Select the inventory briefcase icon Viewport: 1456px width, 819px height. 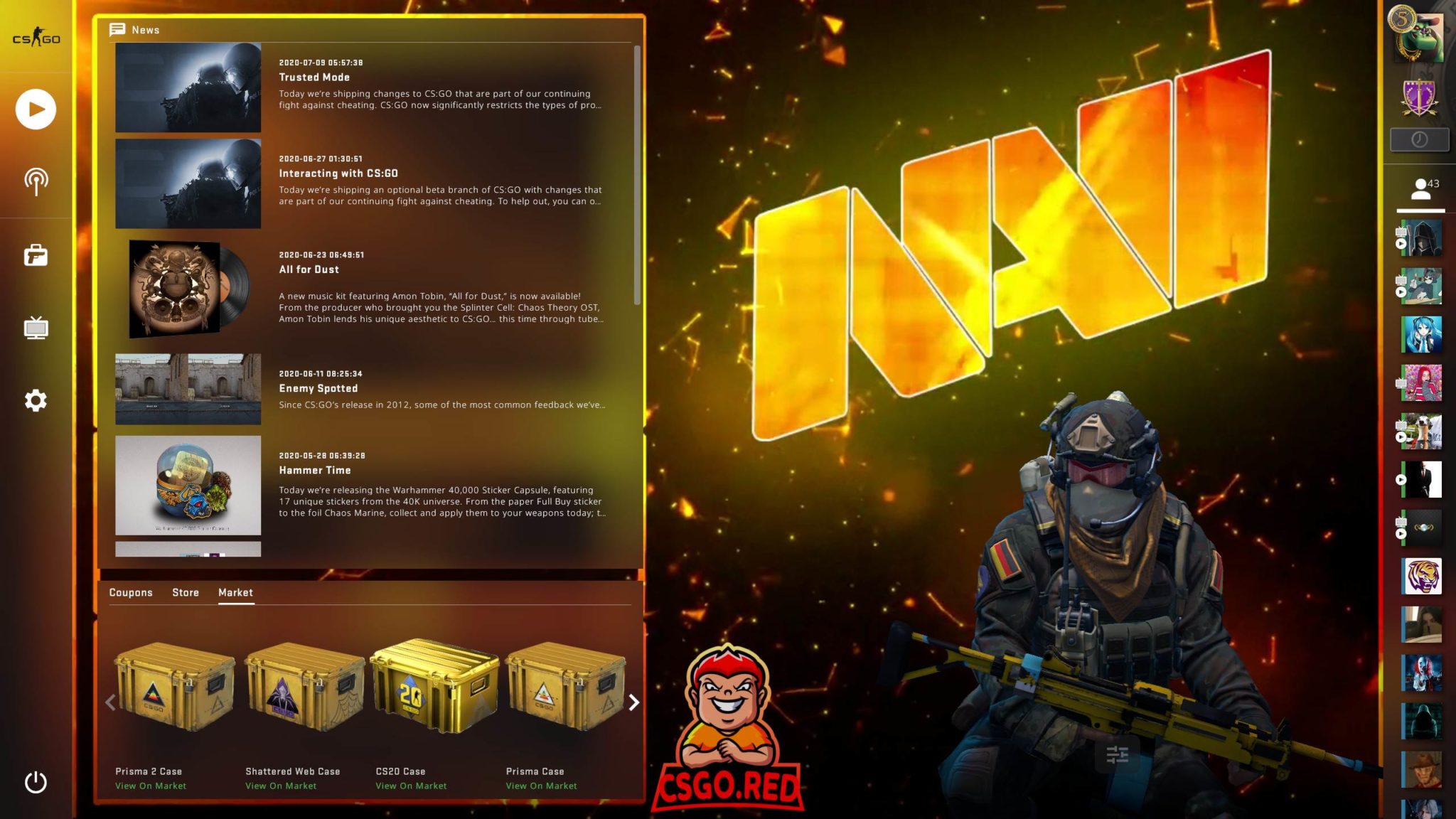pyautogui.click(x=35, y=255)
